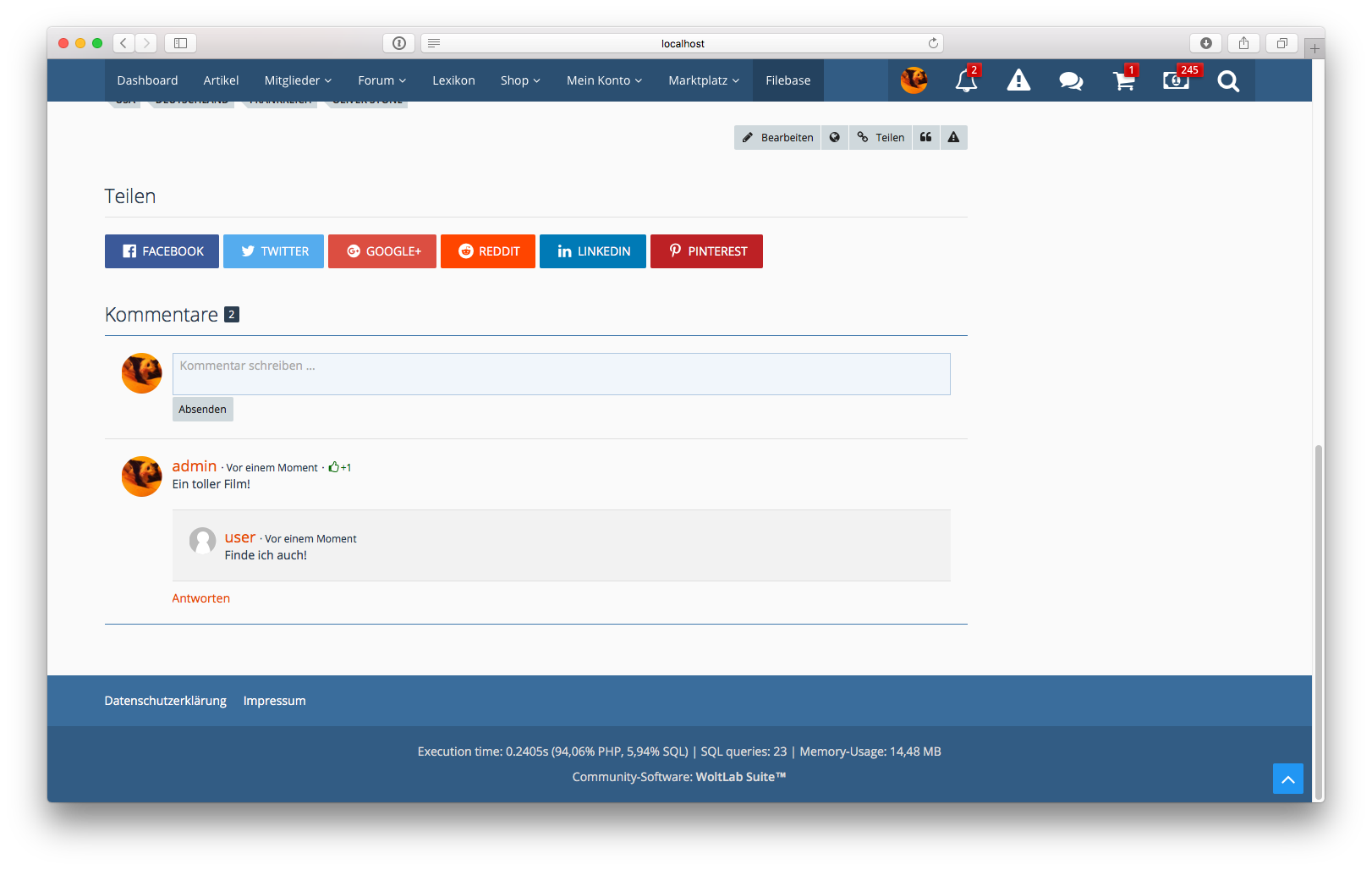This screenshot has width=1372, height=870.
Task: Share via the Facebook button
Action: (x=162, y=251)
